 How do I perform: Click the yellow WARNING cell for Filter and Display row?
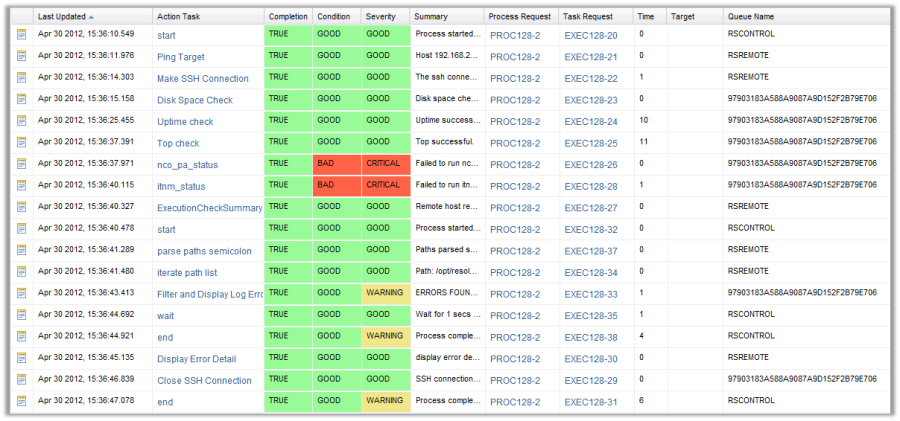(x=385, y=293)
